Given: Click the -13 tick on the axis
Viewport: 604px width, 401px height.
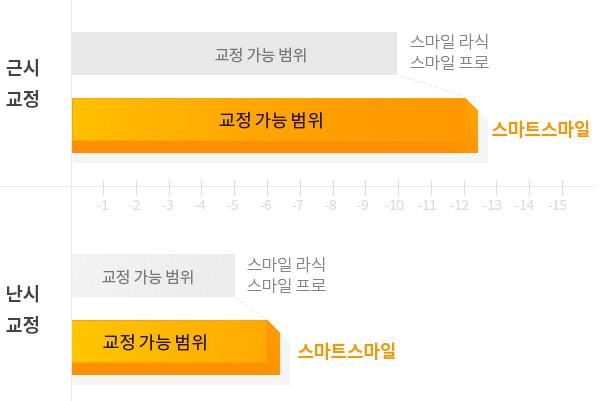Looking at the screenshot, I should 492,205.
